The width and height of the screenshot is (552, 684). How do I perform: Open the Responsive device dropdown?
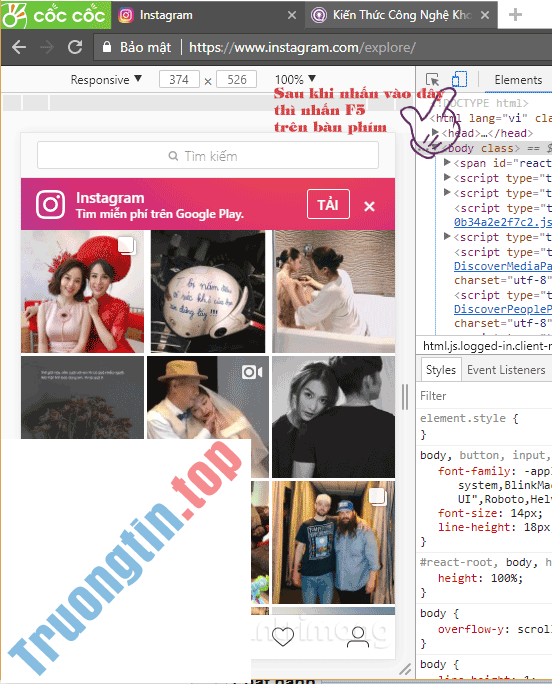pyautogui.click(x=106, y=79)
